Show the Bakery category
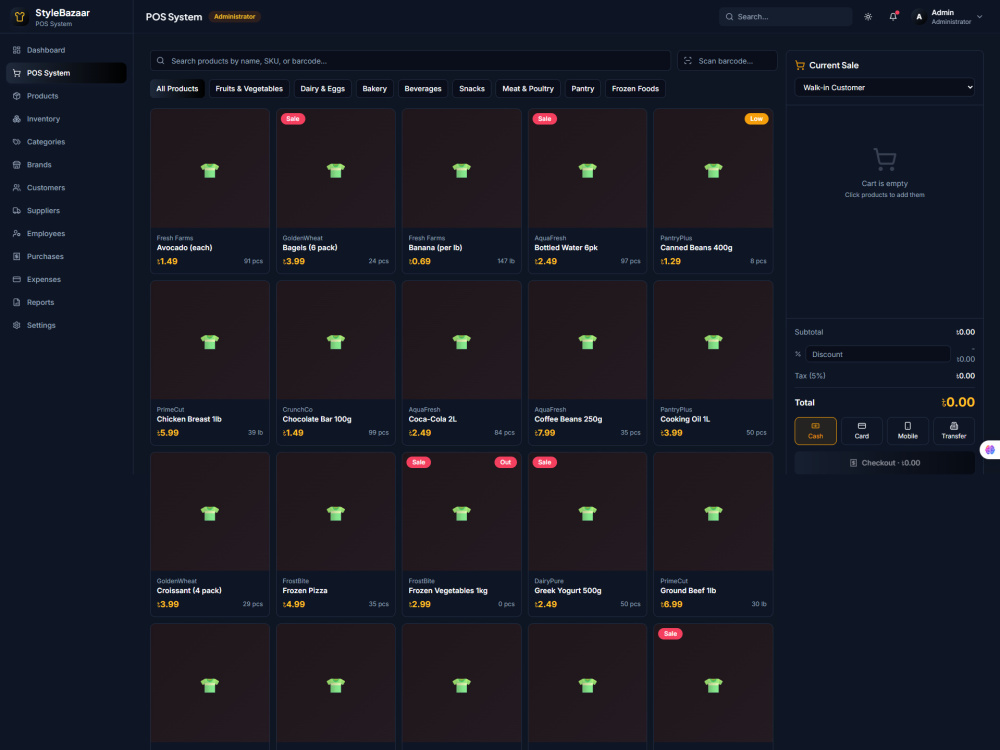 (374, 89)
